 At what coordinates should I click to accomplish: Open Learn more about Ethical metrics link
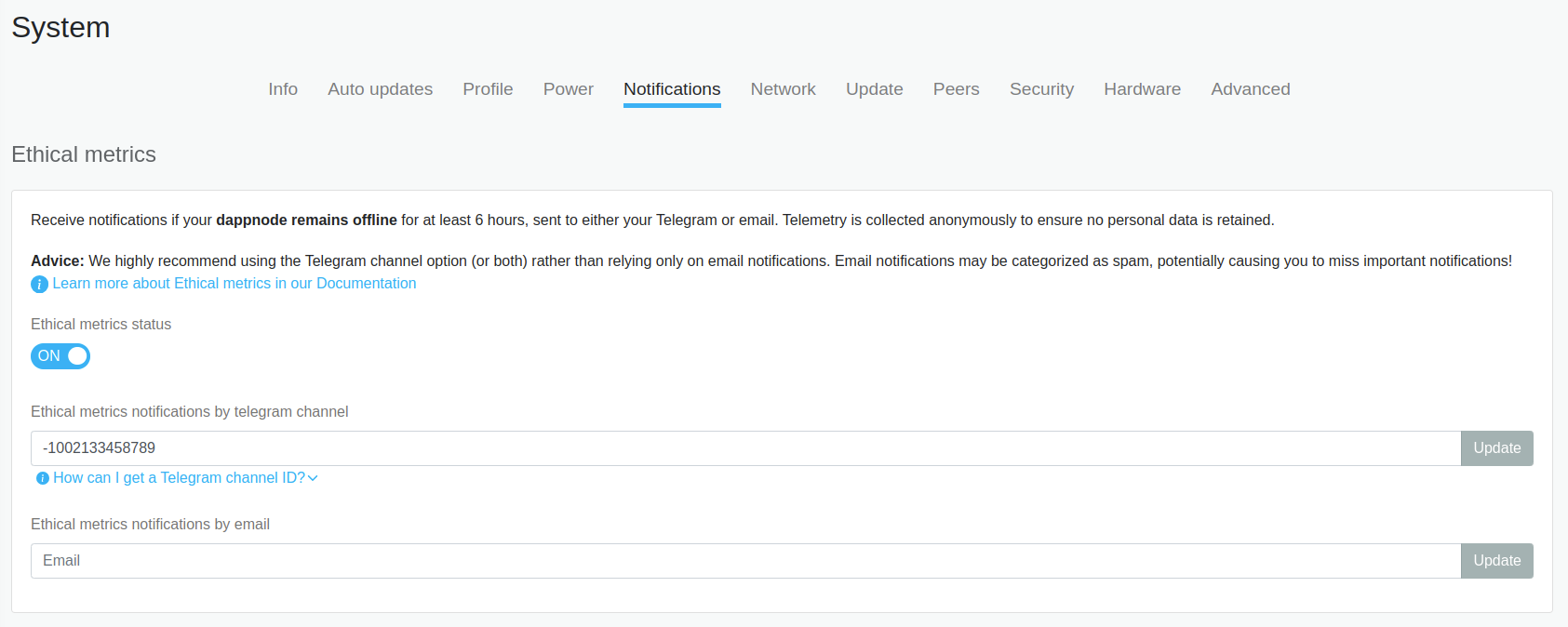pos(234,284)
